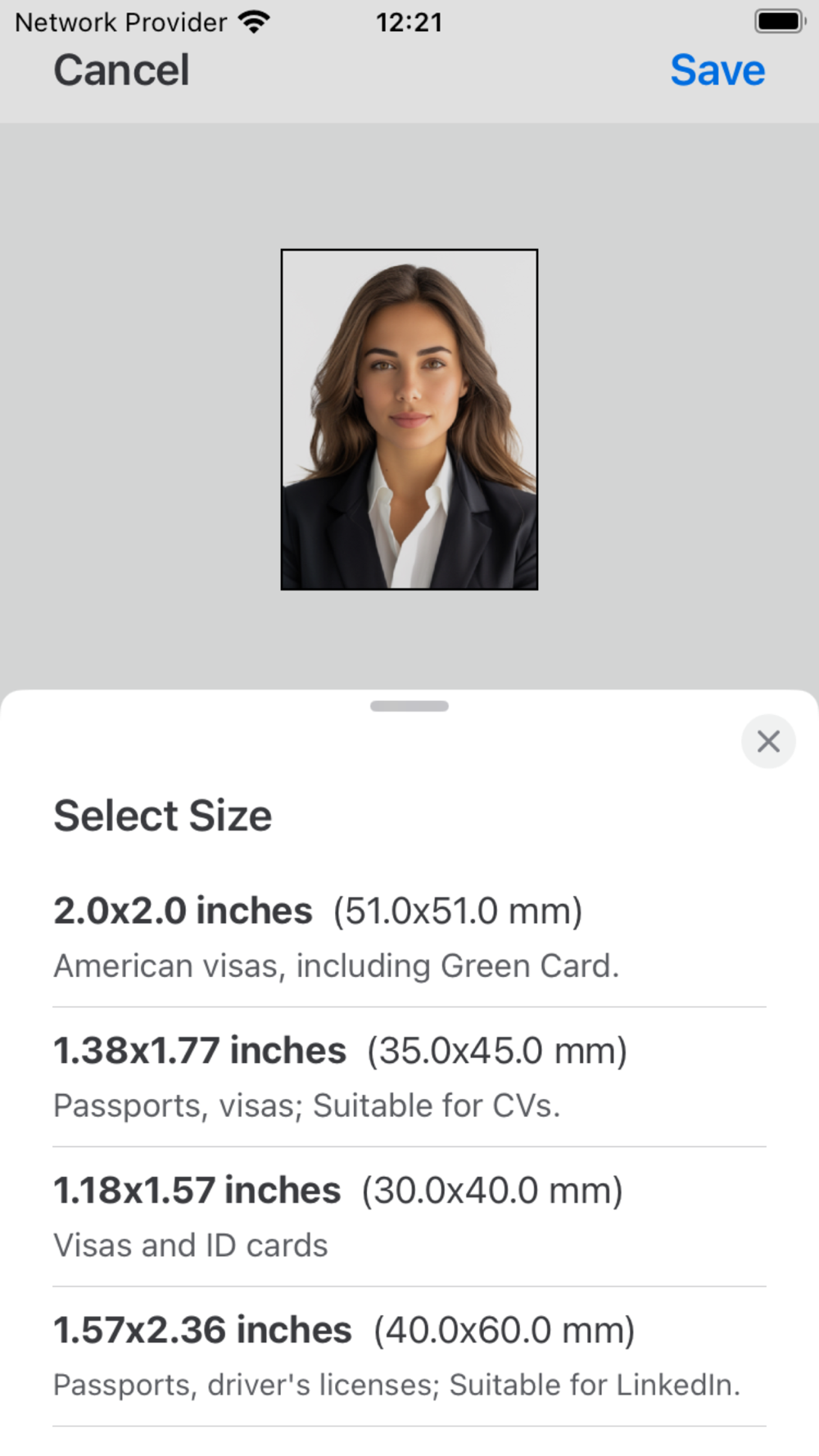Tap the '(51.0x51.0 mm)' dimension label

(x=457, y=911)
